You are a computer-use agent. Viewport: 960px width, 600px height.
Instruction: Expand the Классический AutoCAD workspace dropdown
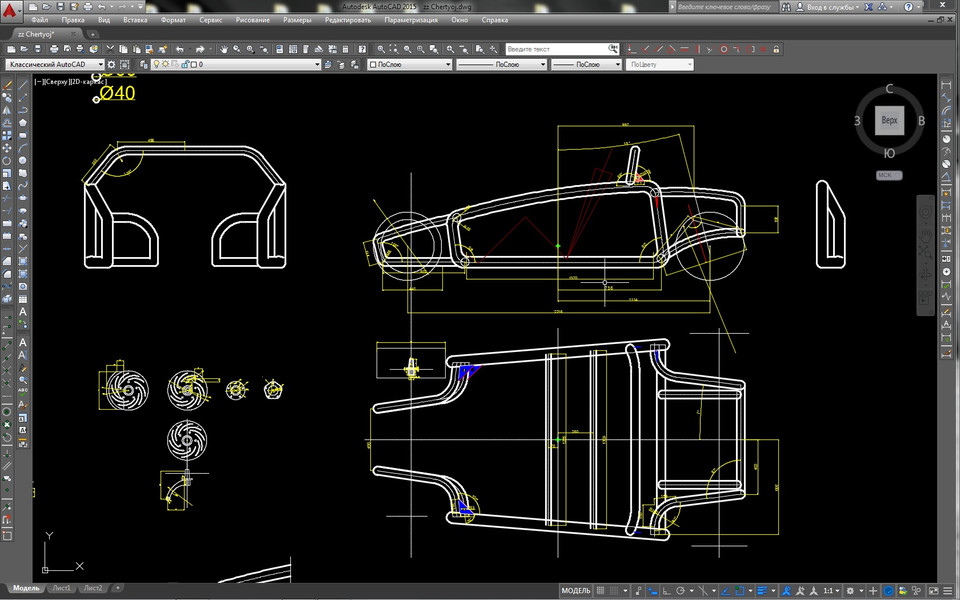point(100,64)
